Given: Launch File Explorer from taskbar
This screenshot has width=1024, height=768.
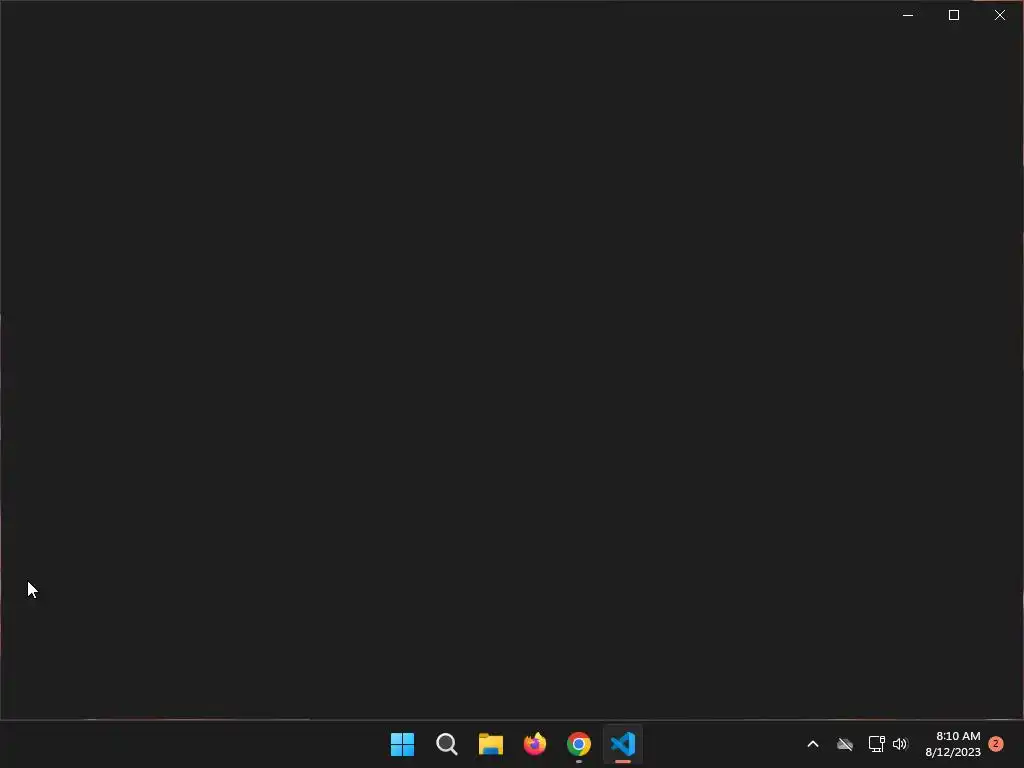Looking at the screenshot, I should (490, 744).
